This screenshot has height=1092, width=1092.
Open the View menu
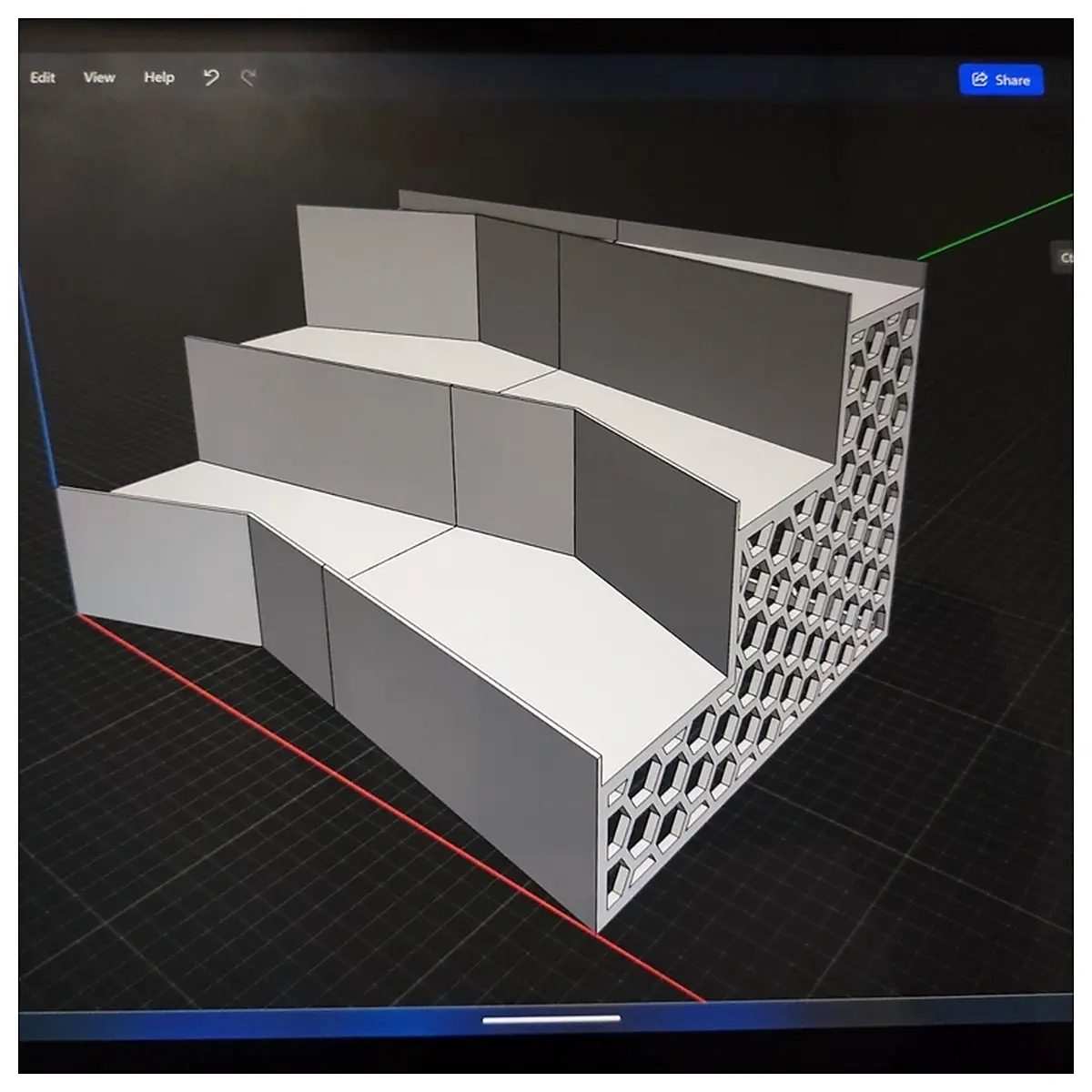[x=99, y=78]
